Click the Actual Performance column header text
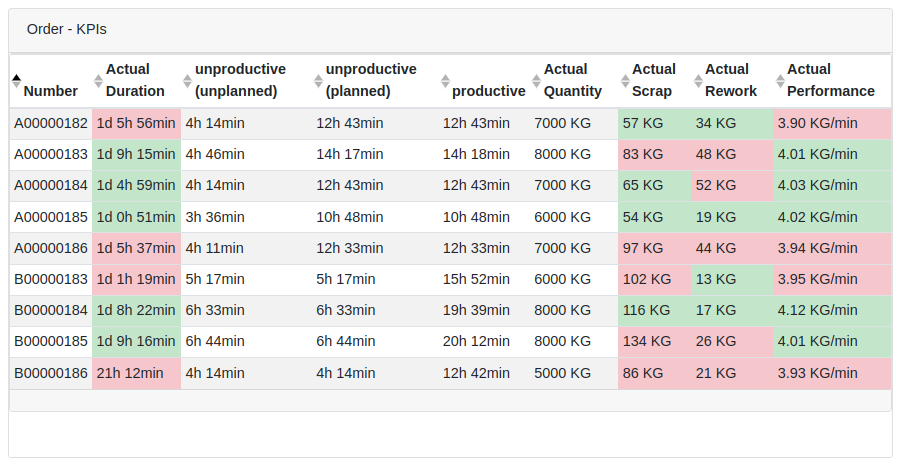 tap(830, 80)
